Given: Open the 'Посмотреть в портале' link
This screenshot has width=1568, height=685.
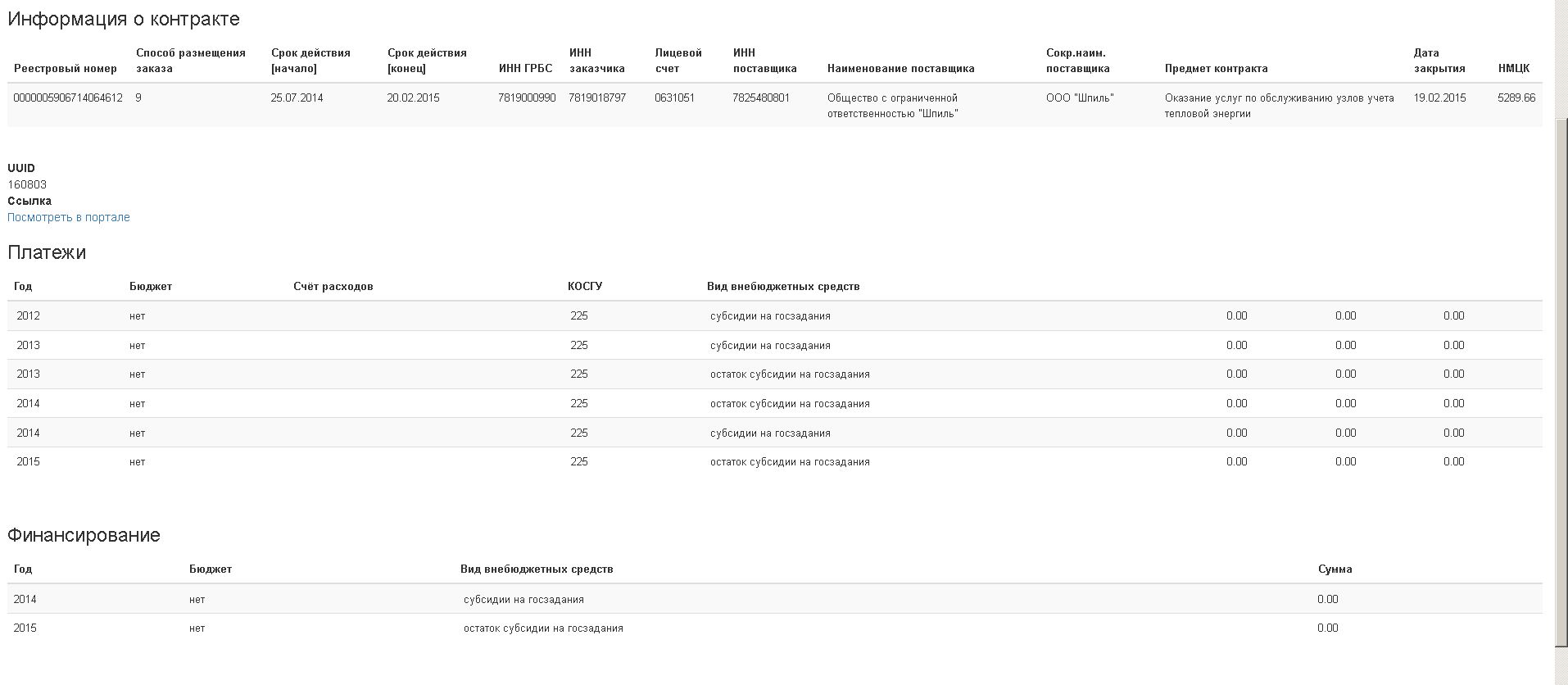Looking at the screenshot, I should coord(69,217).
